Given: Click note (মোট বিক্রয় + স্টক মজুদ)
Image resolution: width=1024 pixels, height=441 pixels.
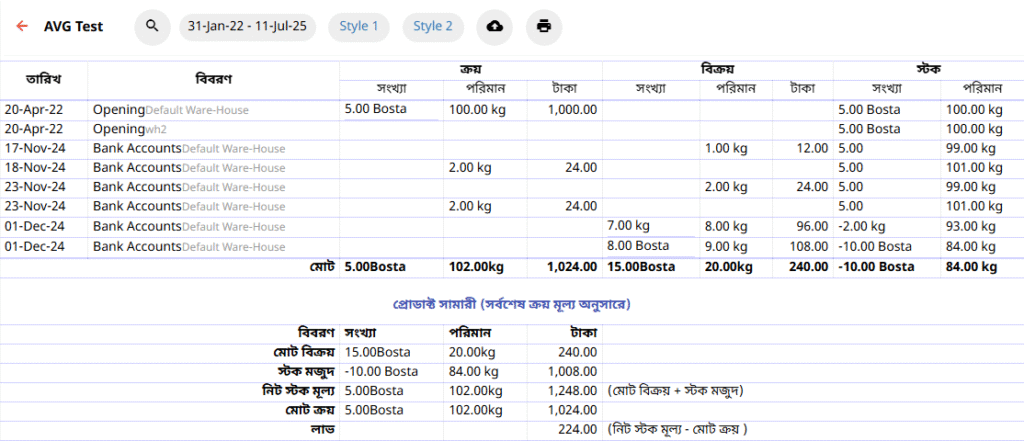Looking at the screenshot, I should click(676, 391).
